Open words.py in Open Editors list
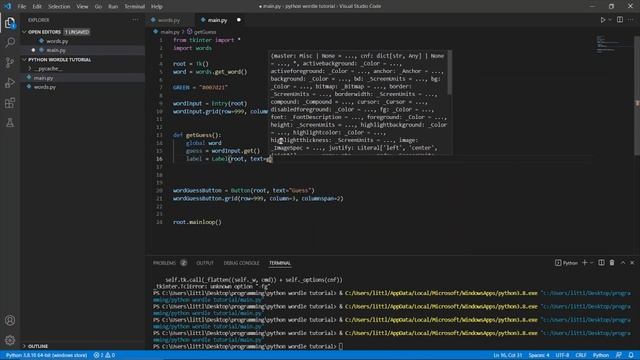The width and height of the screenshot is (640, 360). [57, 41]
